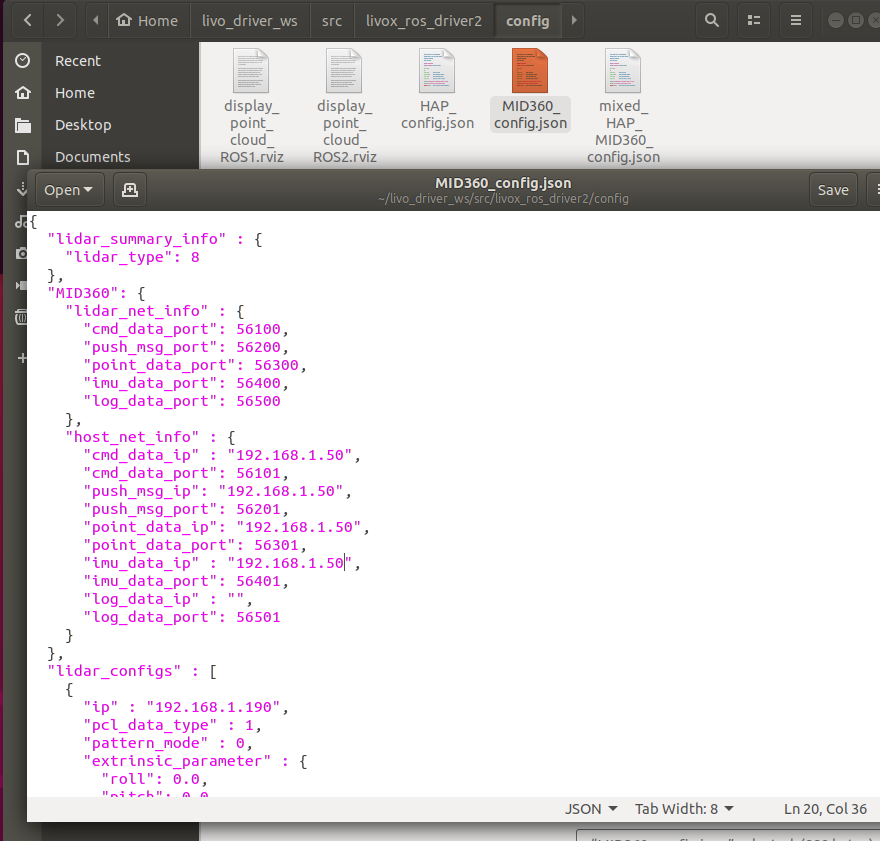880x841 pixels.
Task: Click the "extrinsic_parameter" key
Action: click(177, 761)
